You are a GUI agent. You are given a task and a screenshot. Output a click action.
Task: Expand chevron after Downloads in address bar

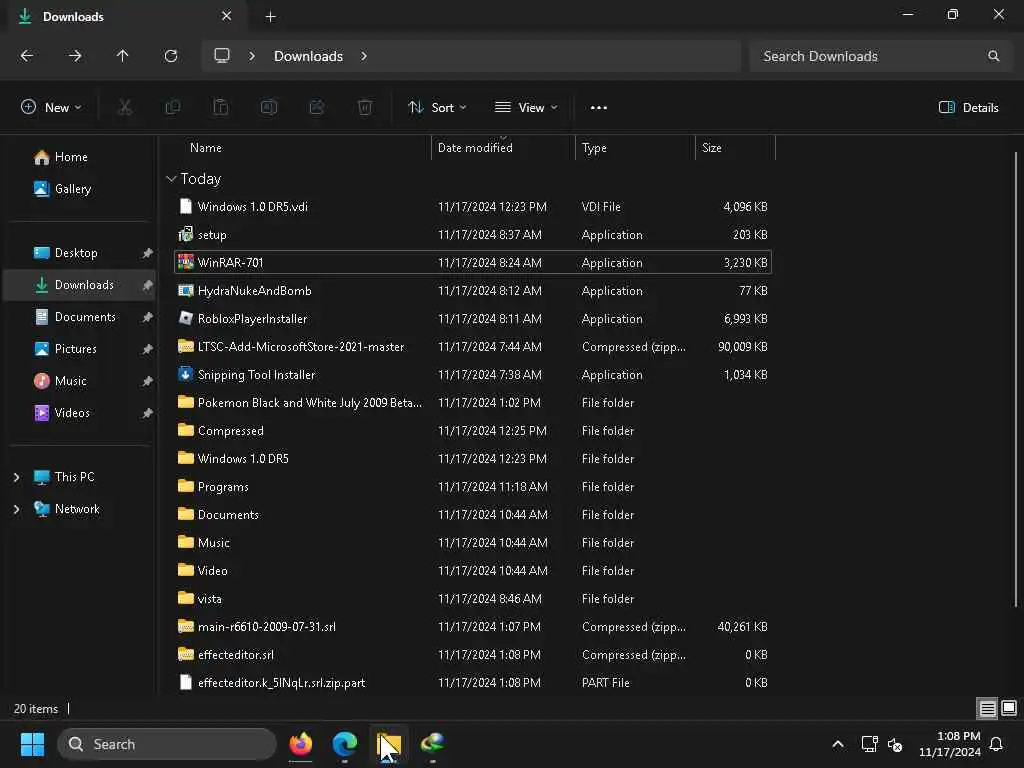(364, 56)
